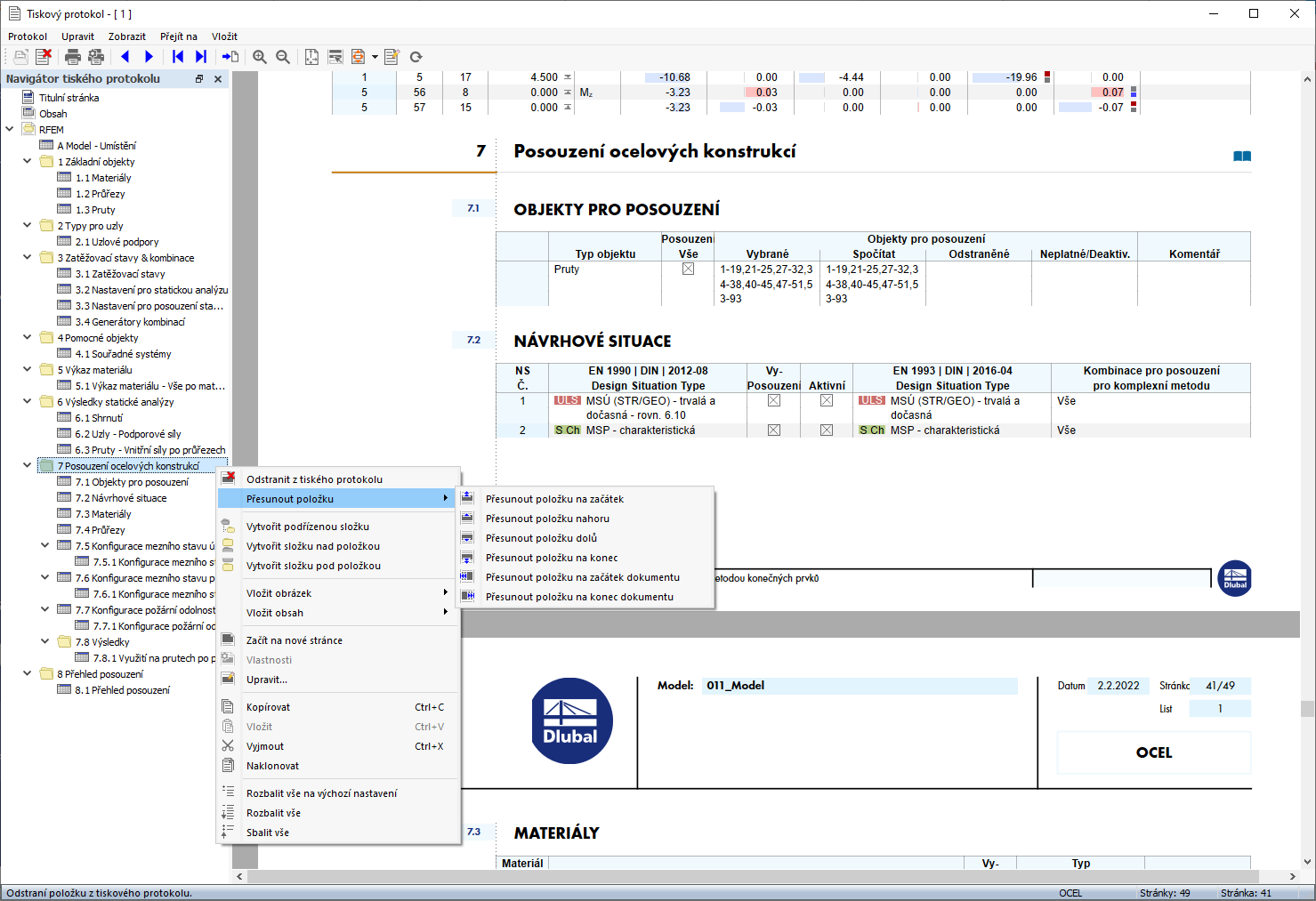This screenshot has height=901, width=1316.
Task: Click the fit page size icon
Action: [311, 57]
